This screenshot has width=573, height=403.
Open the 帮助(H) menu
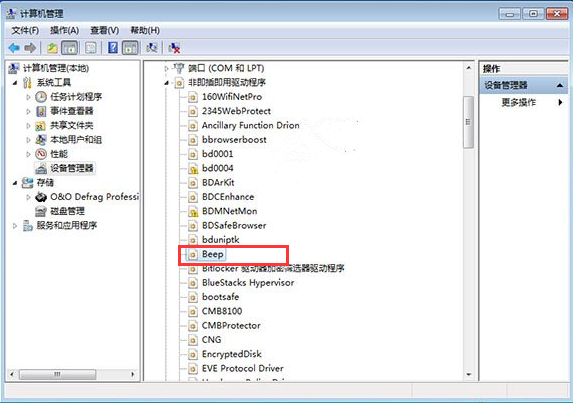pyautogui.click(x=145, y=30)
